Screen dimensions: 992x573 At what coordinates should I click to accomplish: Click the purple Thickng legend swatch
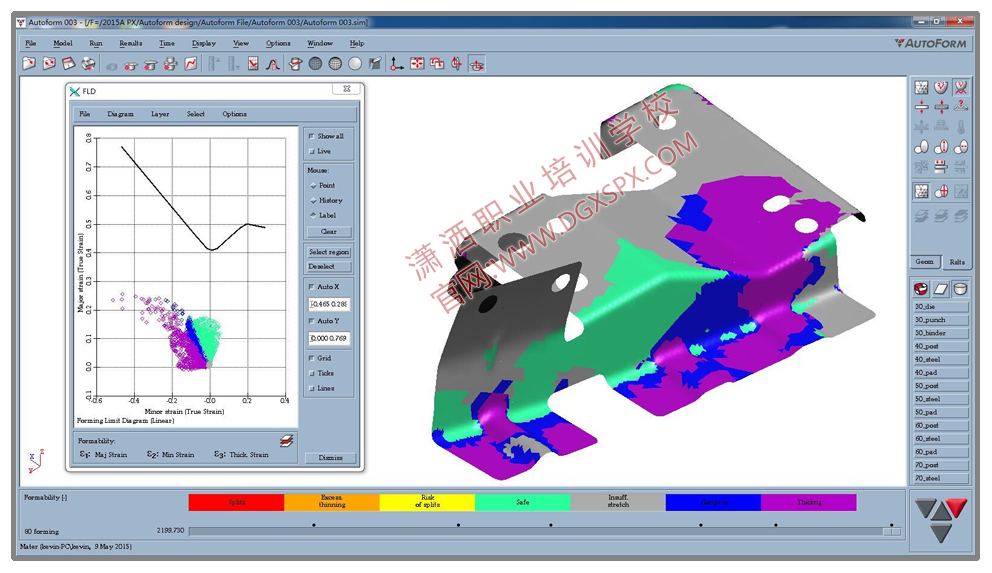(809, 502)
